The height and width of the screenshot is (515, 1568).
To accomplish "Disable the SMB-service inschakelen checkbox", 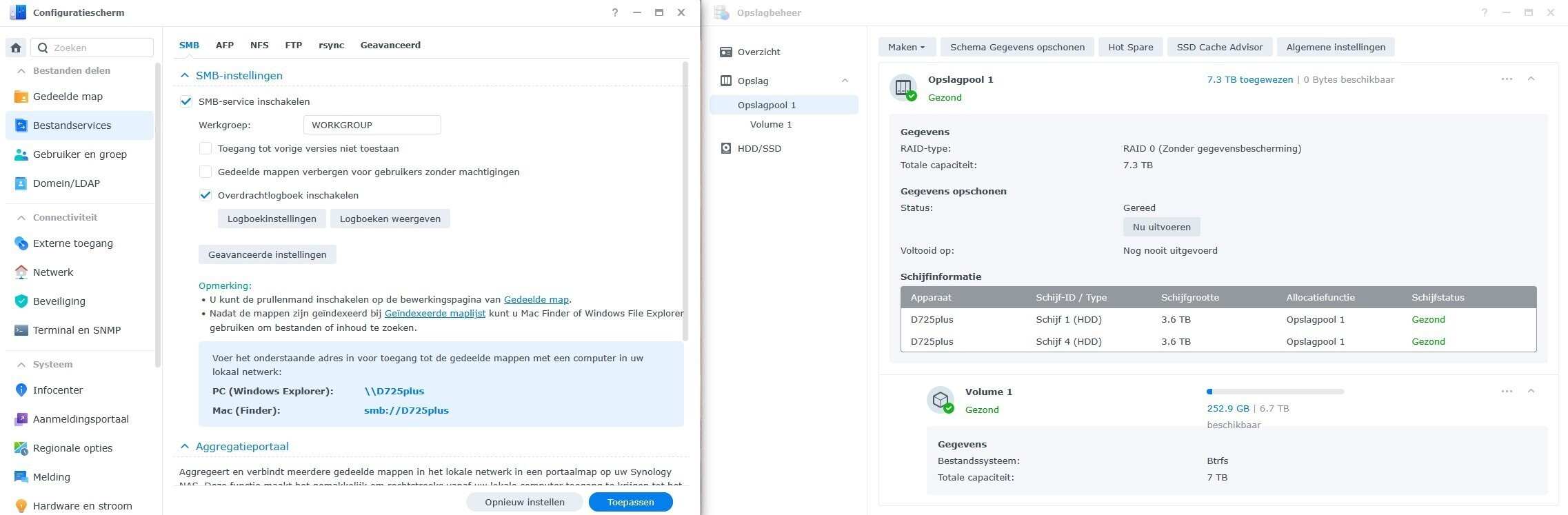I will click(x=186, y=101).
